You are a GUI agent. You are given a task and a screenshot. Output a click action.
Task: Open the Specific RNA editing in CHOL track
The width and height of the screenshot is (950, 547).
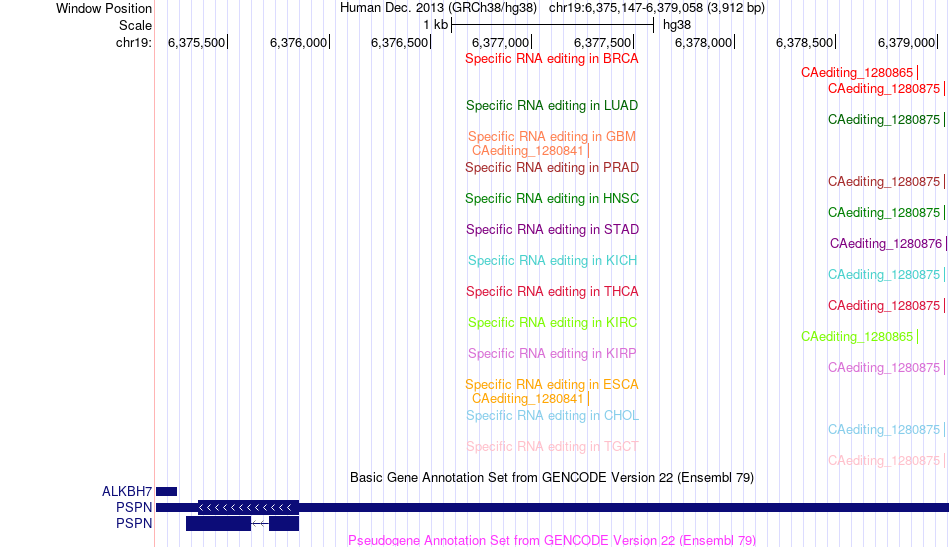[x=552, y=416]
